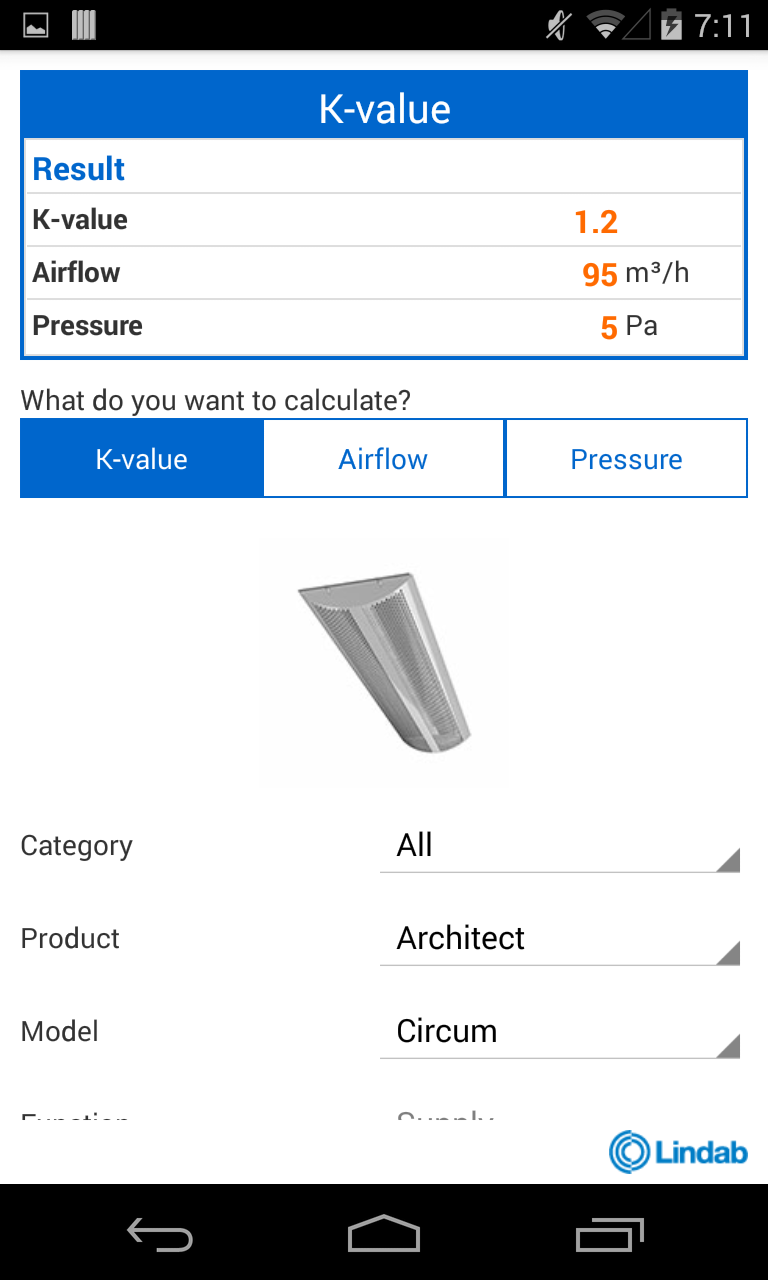Tap the Lindab logo
The height and width of the screenshot is (1280, 768).
(x=678, y=1152)
